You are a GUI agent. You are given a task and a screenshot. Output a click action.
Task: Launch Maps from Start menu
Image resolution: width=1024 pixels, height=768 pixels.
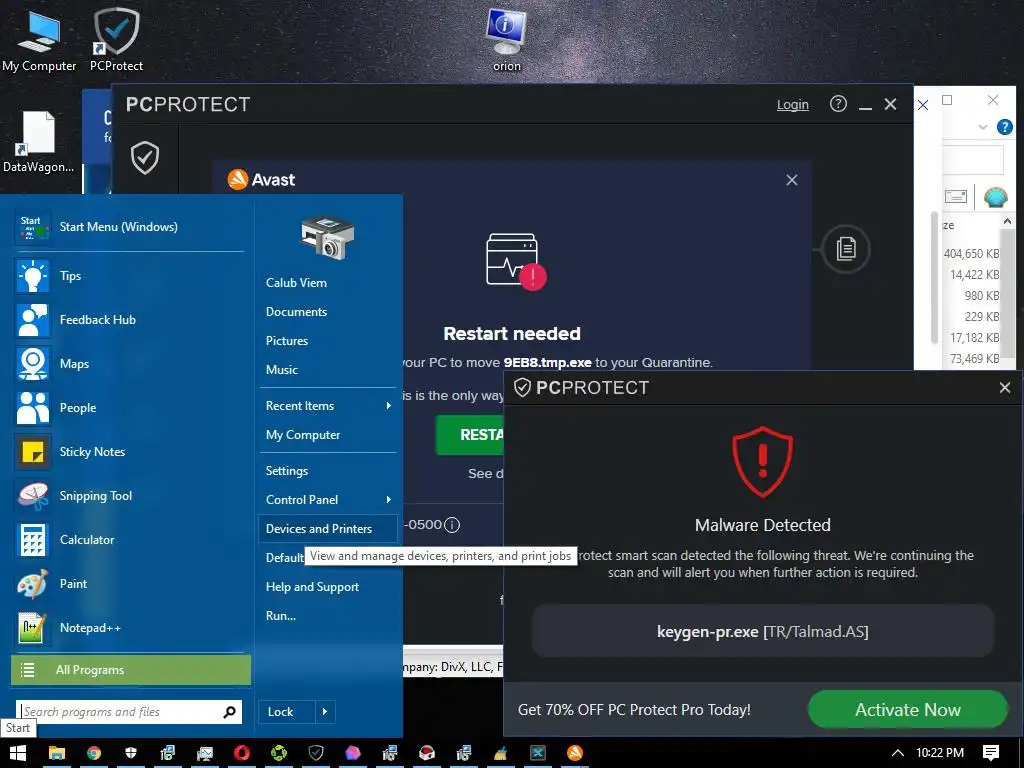point(129,364)
